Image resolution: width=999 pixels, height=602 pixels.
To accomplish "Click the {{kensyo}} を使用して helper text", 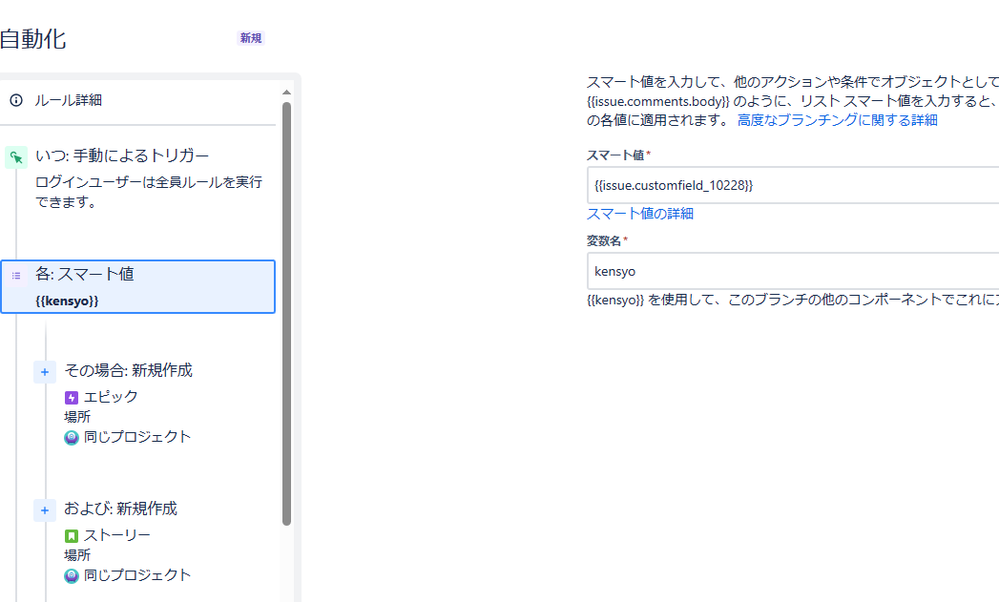I will coord(793,299).
